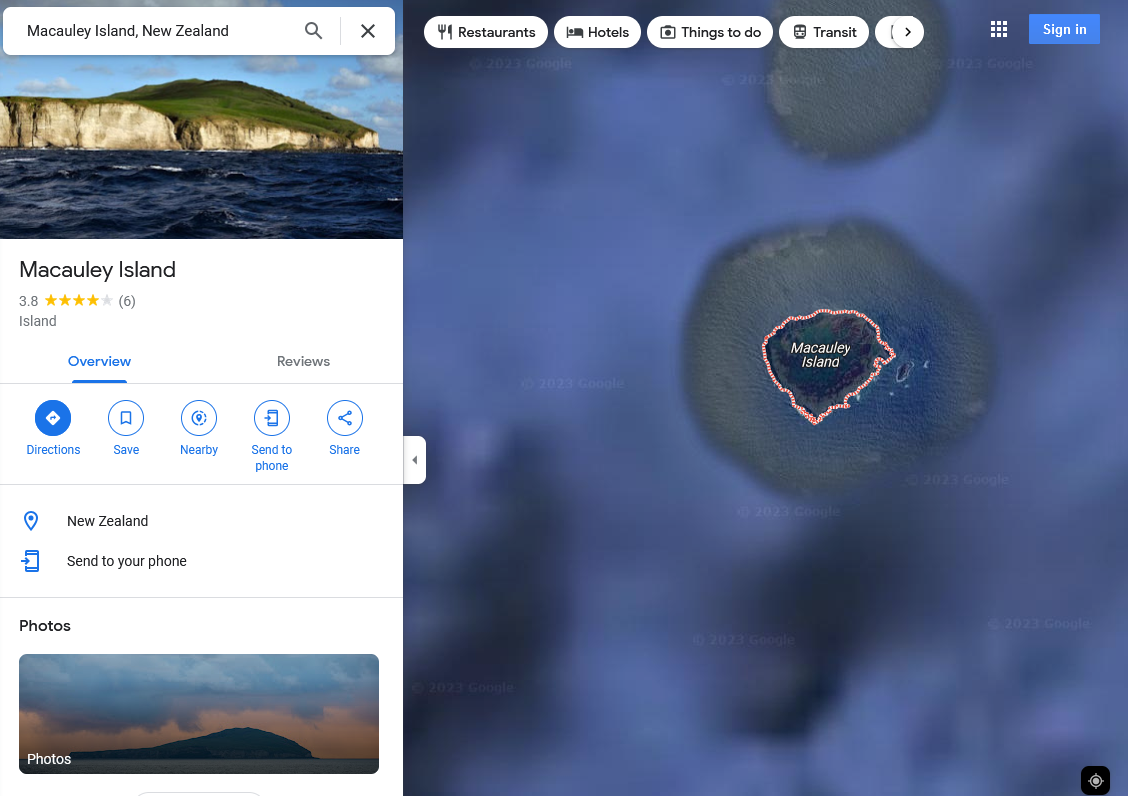The height and width of the screenshot is (796, 1128).
Task: Expand more category chips with arrow
Action: [x=908, y=32]
